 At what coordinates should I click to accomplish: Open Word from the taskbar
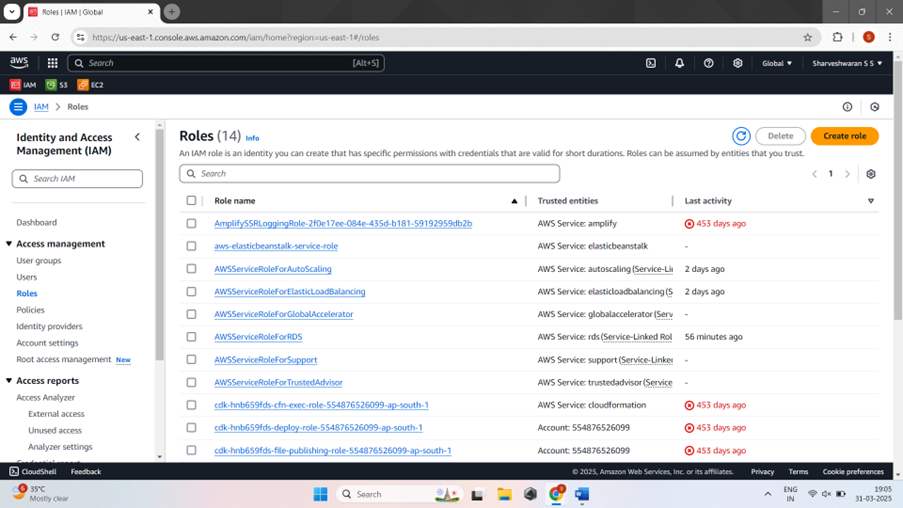point(582,494)
